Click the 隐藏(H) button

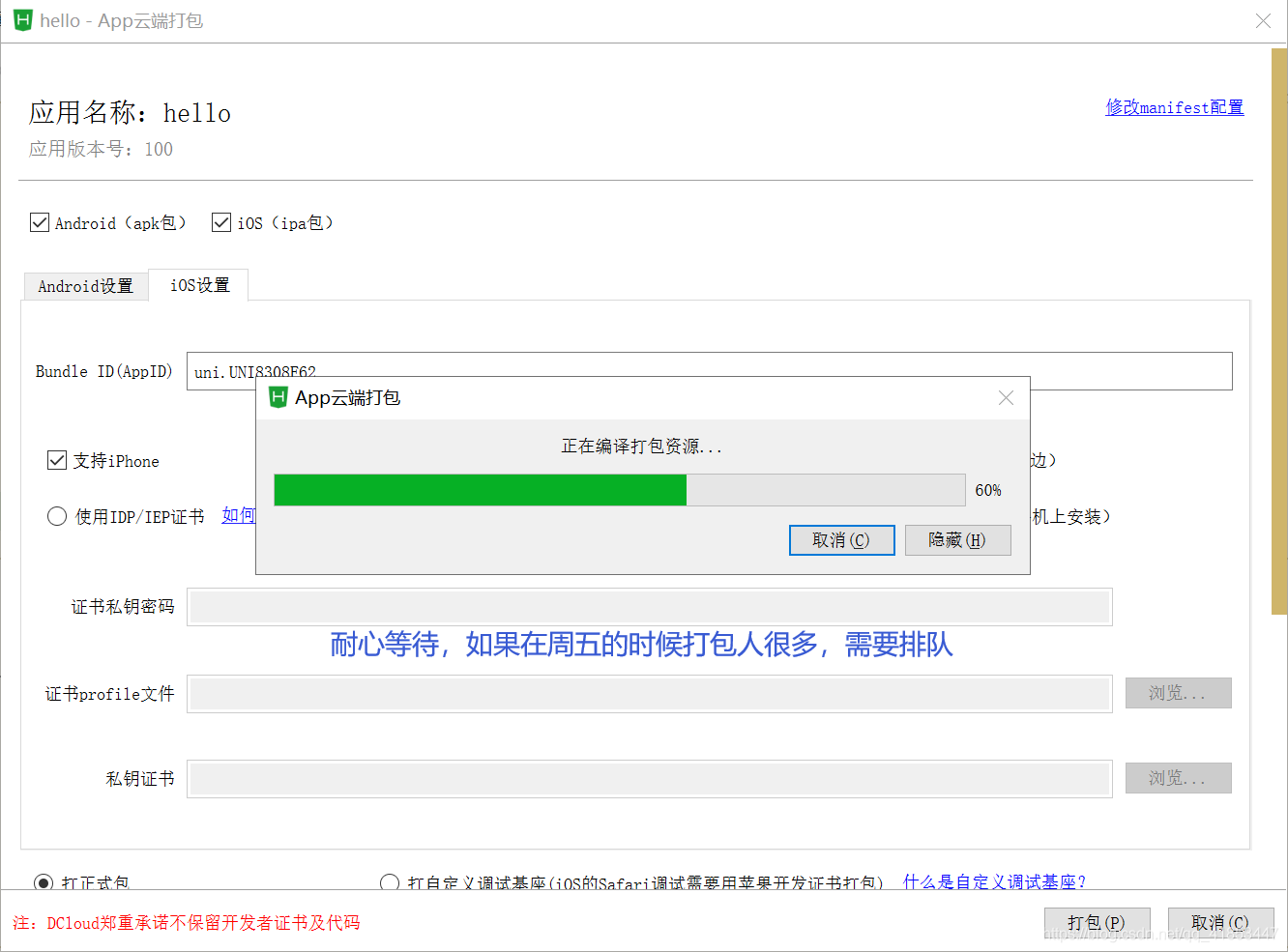(957, 540)
